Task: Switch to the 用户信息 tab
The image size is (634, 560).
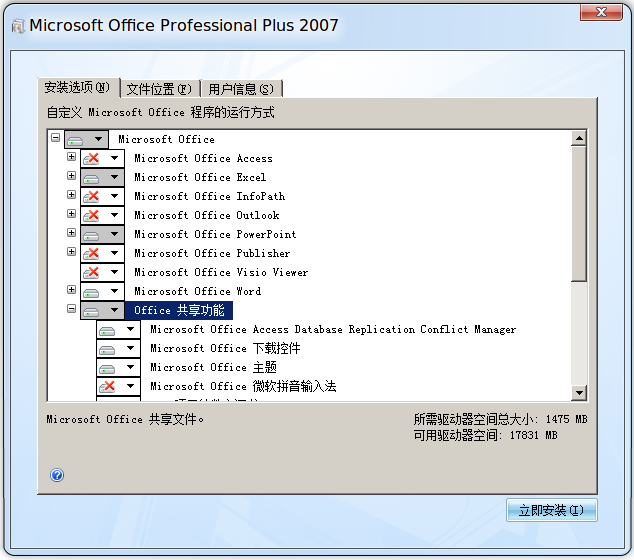Action: (x=241, y=89)
